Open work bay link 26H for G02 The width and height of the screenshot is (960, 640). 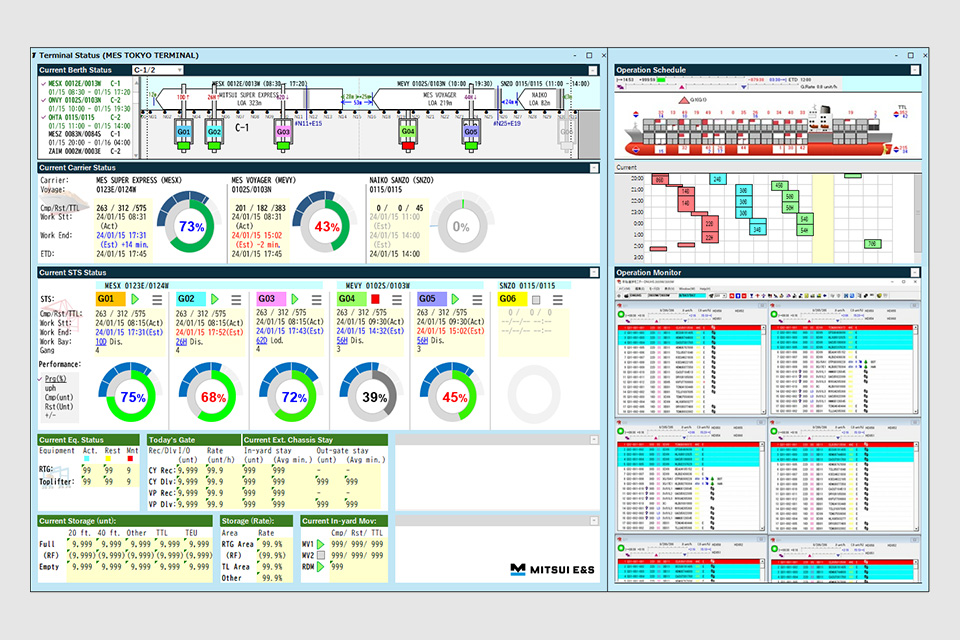(181, 342)
